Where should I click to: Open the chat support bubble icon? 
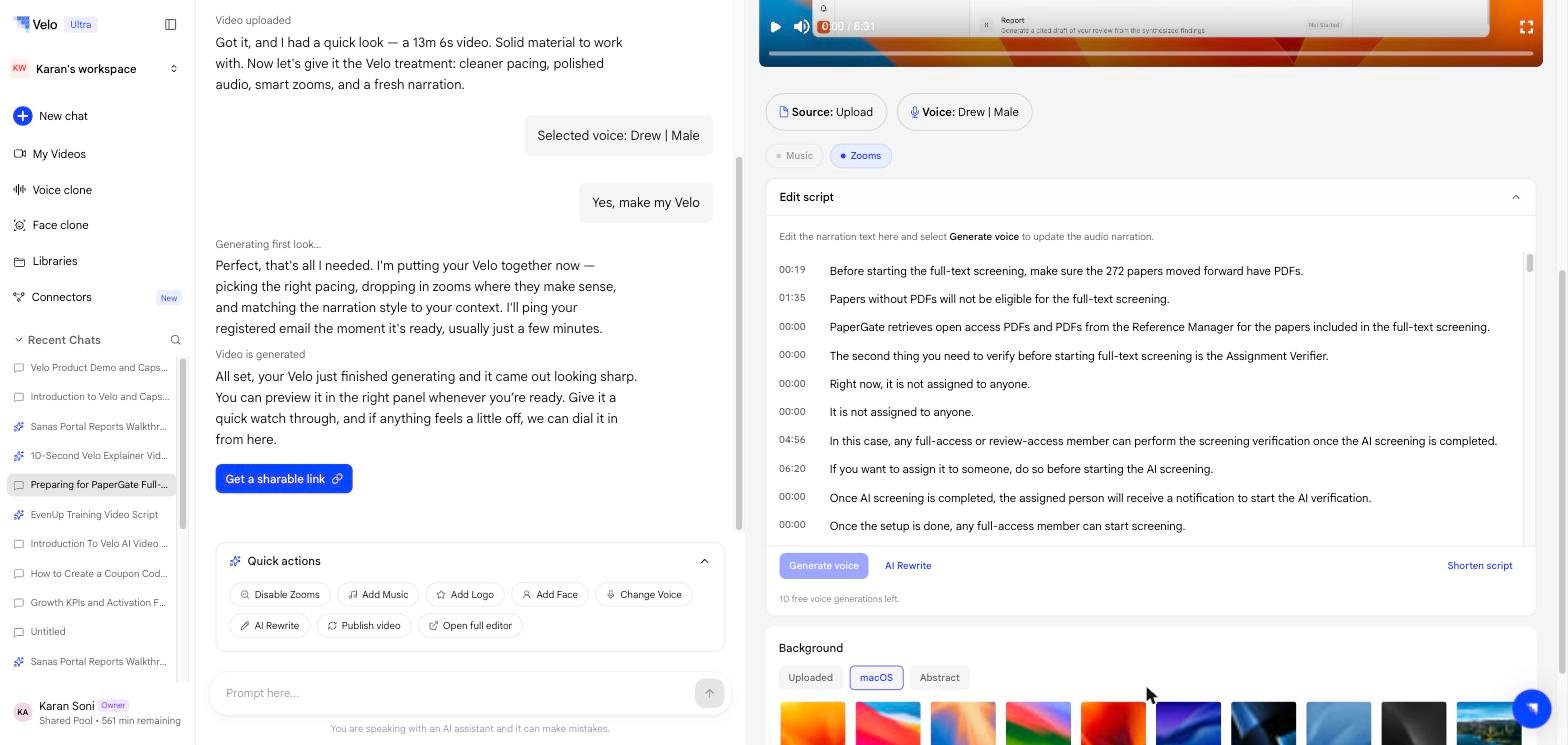(x=1531, y=708)
